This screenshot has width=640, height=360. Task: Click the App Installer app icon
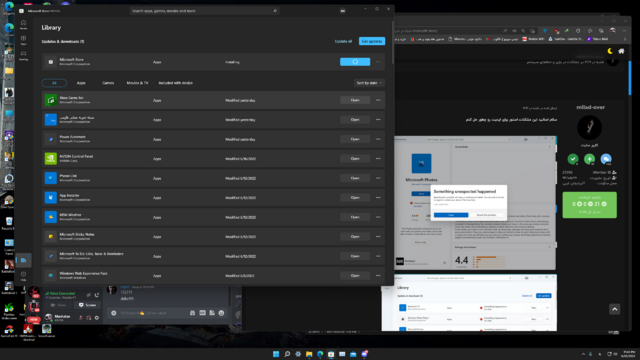[x=51, y=198]
